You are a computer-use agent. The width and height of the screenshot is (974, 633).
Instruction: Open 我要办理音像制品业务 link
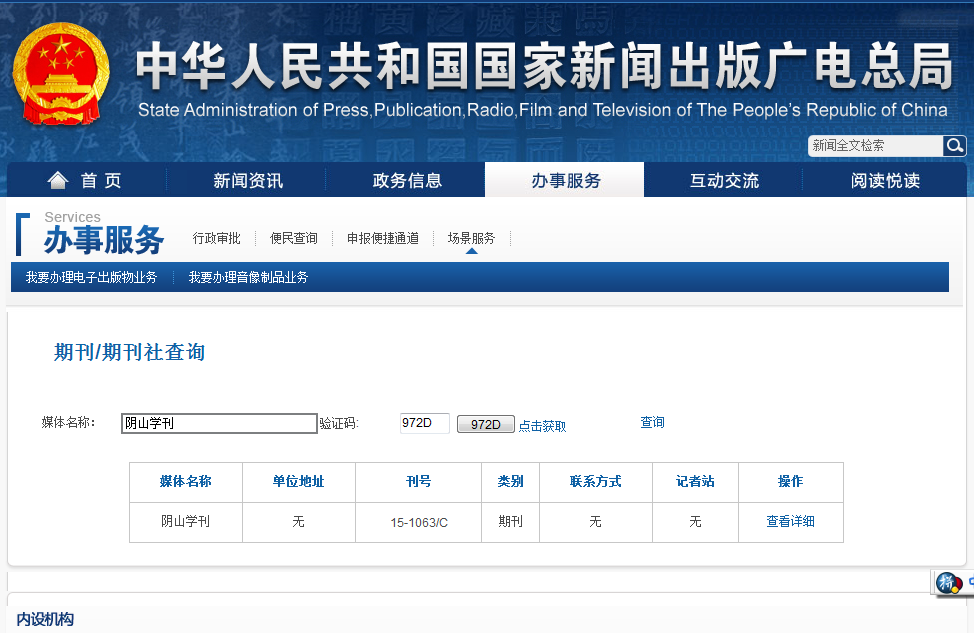(x=248, y=277)
